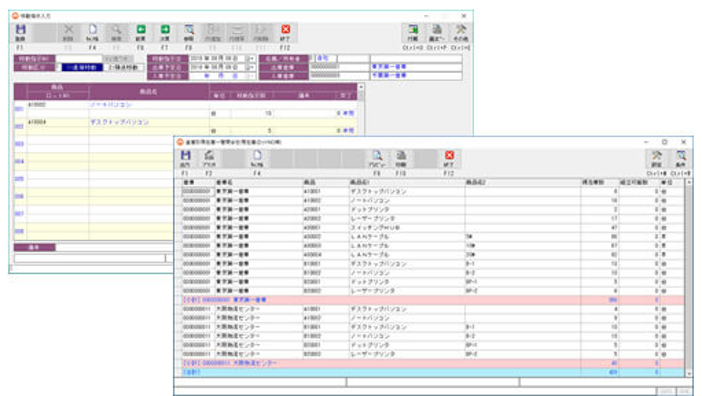Click the pink 大阪物流センター subtotal row
Screen dimensions: 702x396
pyautogui.click(x=432, y=363)
